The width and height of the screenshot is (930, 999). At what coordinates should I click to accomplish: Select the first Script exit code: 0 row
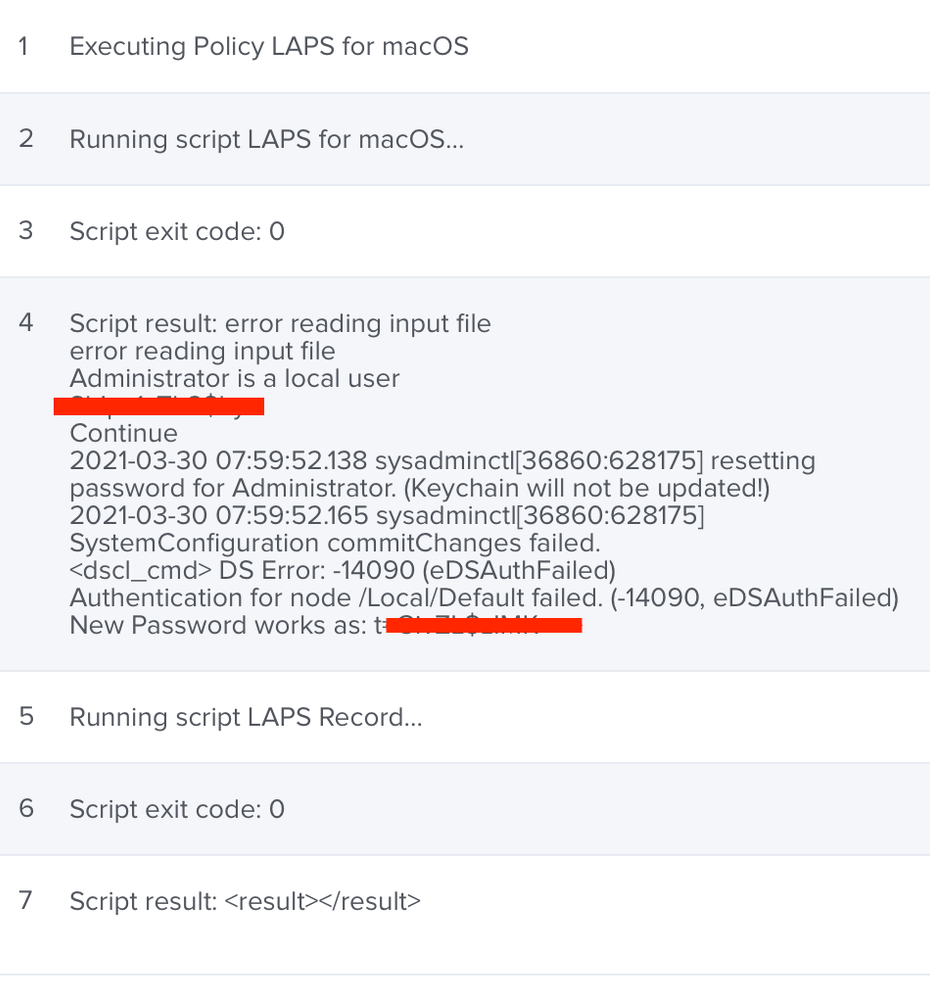[x=465, y=231]
